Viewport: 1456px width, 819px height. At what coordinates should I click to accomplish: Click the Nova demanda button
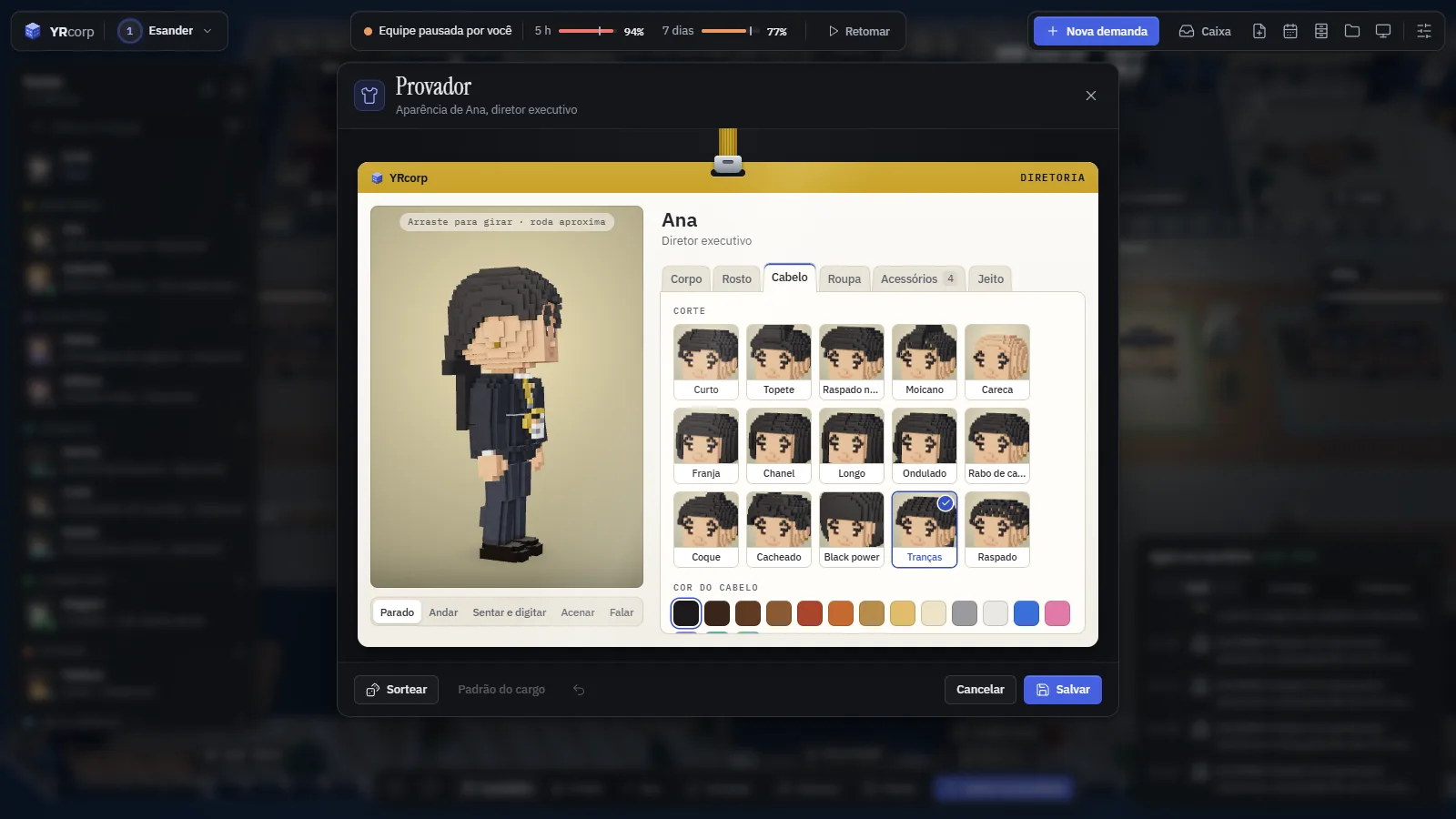pos(1097,31)
